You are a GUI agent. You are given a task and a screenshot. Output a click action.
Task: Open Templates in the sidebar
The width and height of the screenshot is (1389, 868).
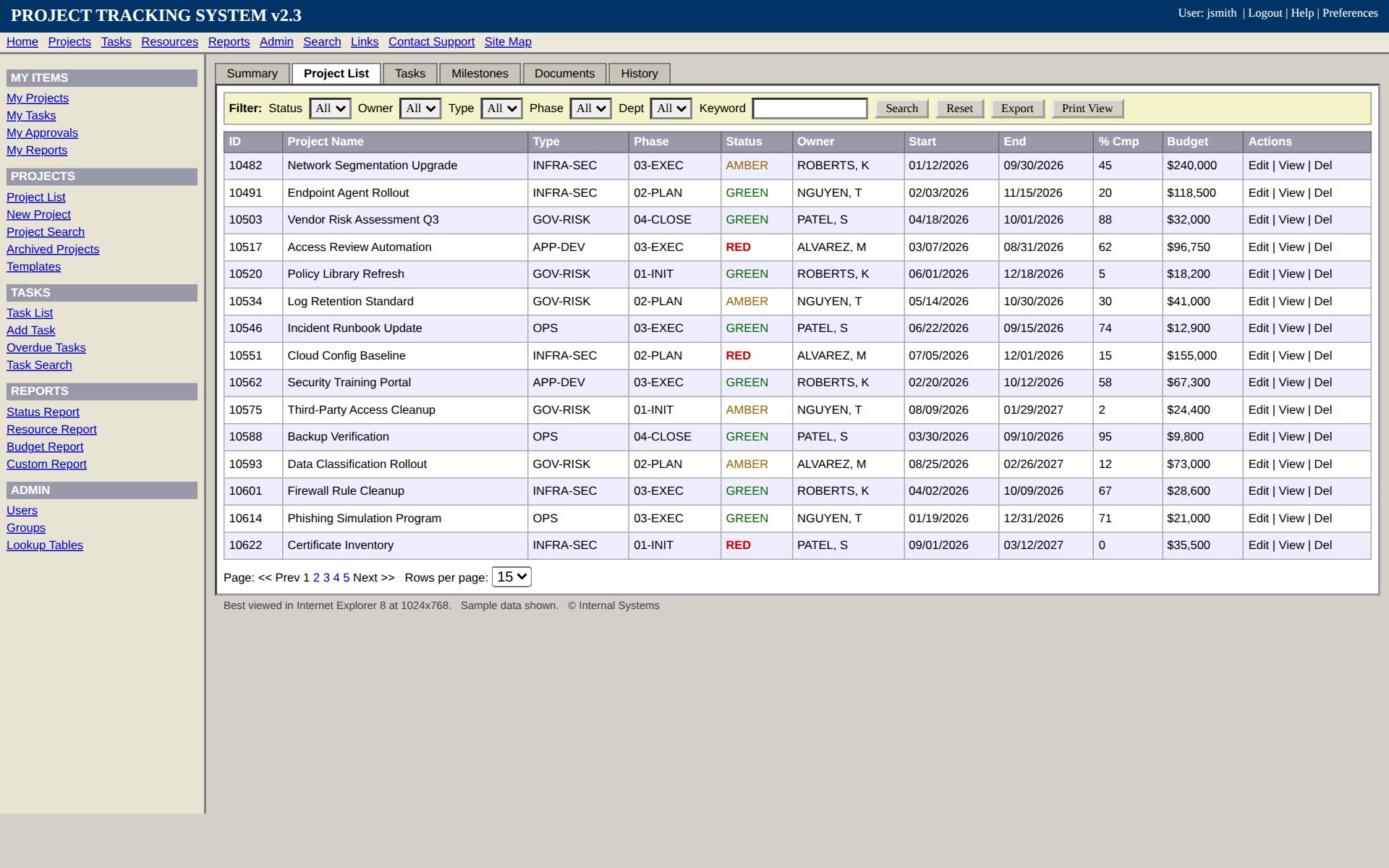[x=33, y=267]
